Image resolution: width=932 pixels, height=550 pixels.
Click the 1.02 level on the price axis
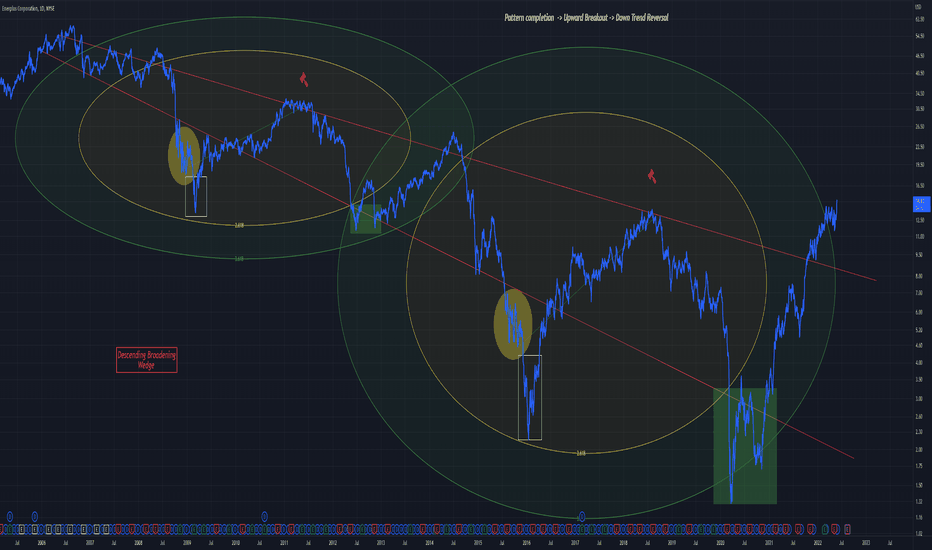coord(920,533)
